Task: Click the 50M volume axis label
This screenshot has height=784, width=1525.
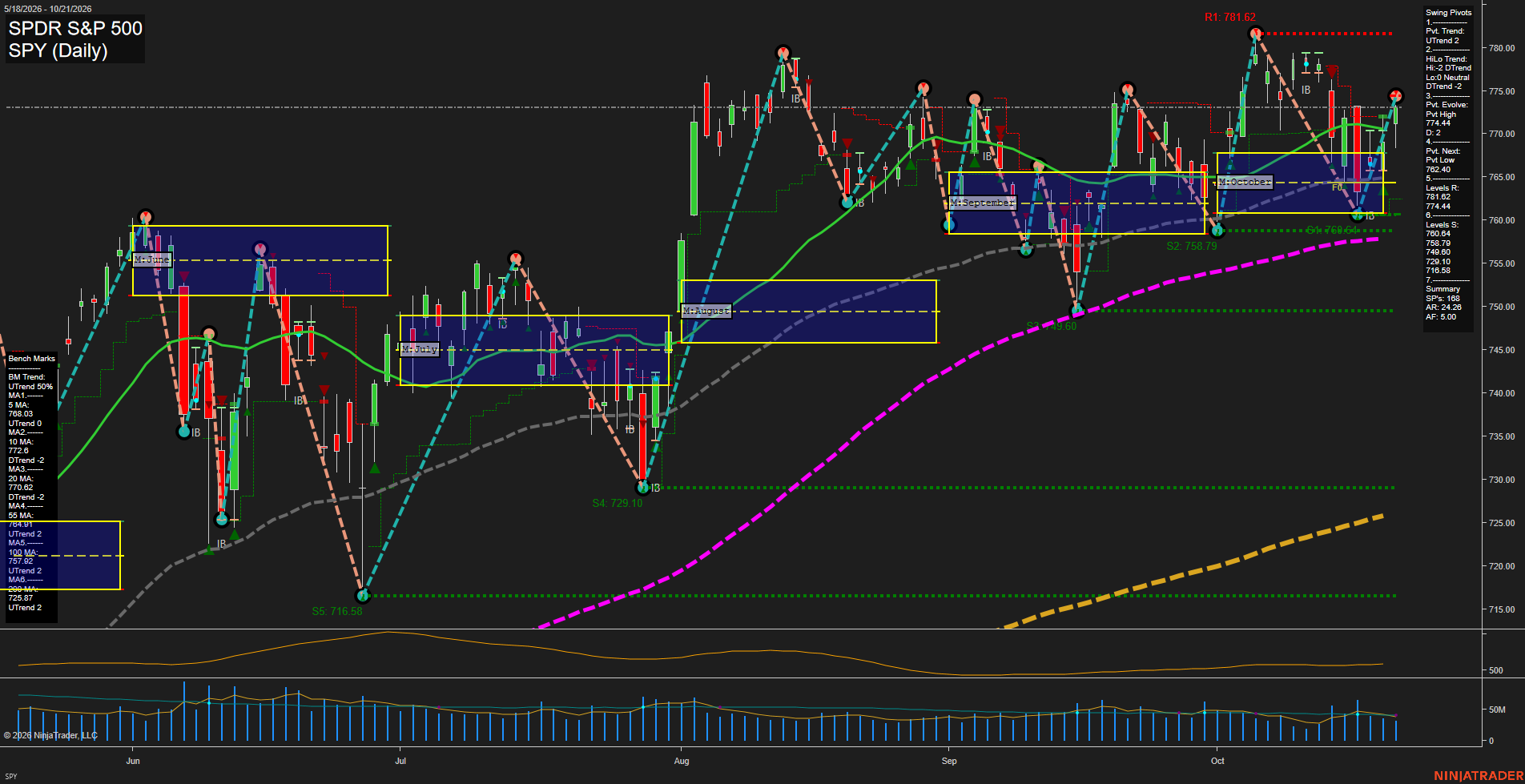Action: click(x=1497, y=710)
